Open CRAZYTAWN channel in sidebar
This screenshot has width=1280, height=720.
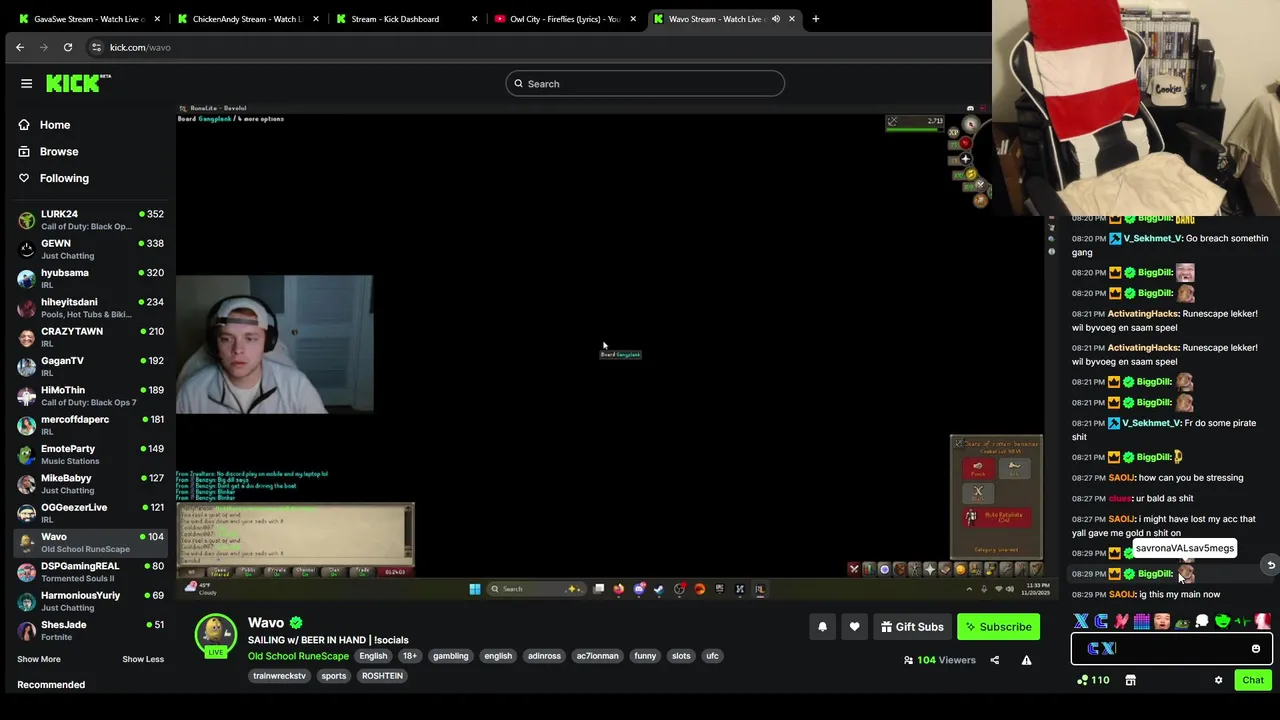pos(90,337)
